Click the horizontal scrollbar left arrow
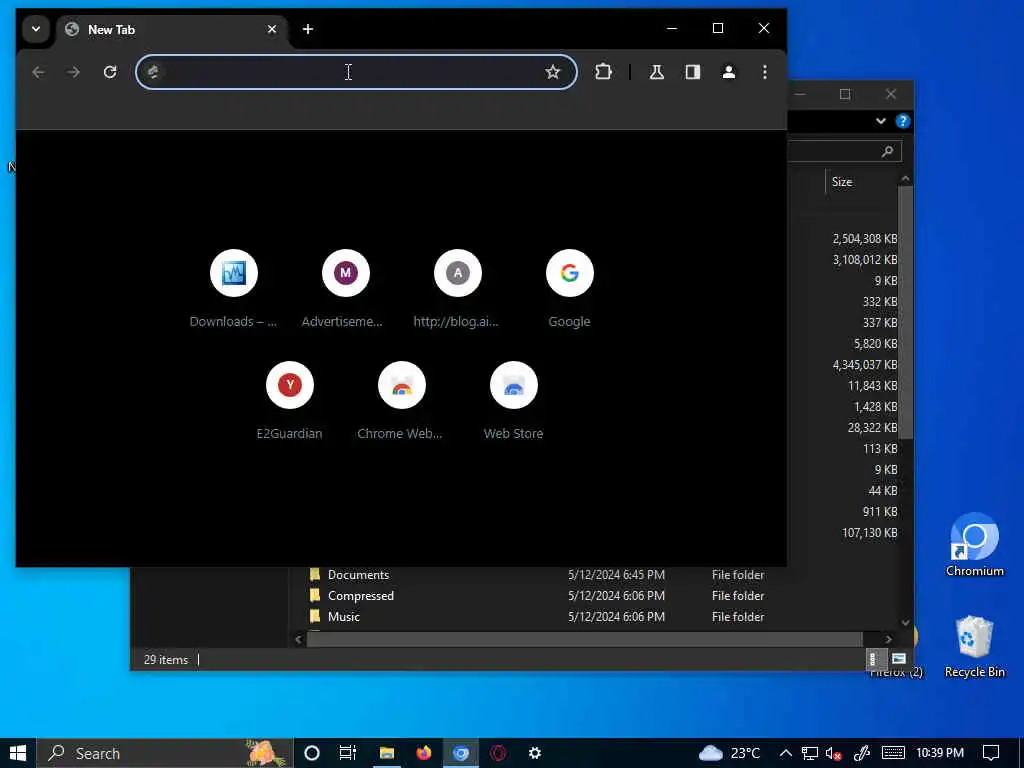The image size is (1024, 768). (x=298, y=639)
